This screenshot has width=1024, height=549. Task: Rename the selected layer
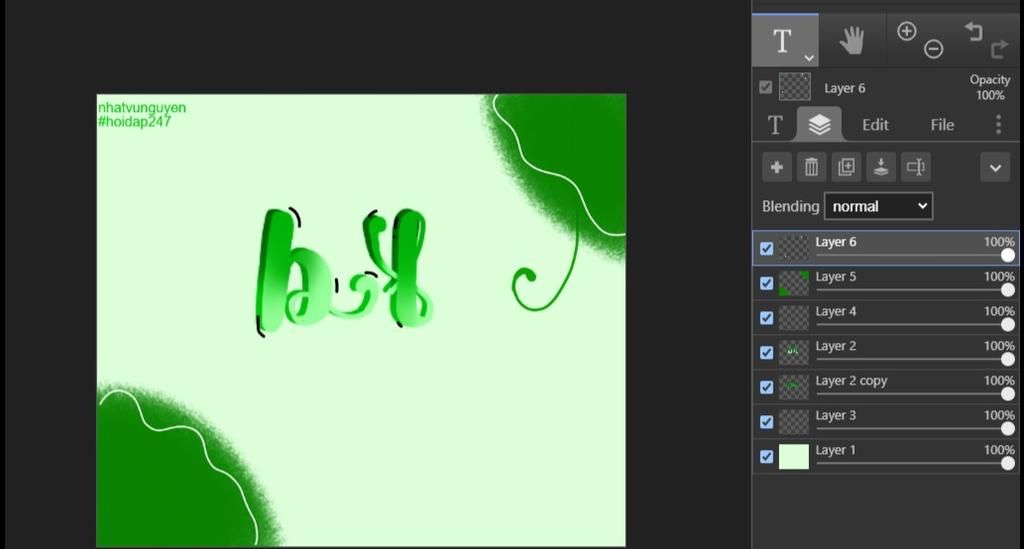(916, 167)
